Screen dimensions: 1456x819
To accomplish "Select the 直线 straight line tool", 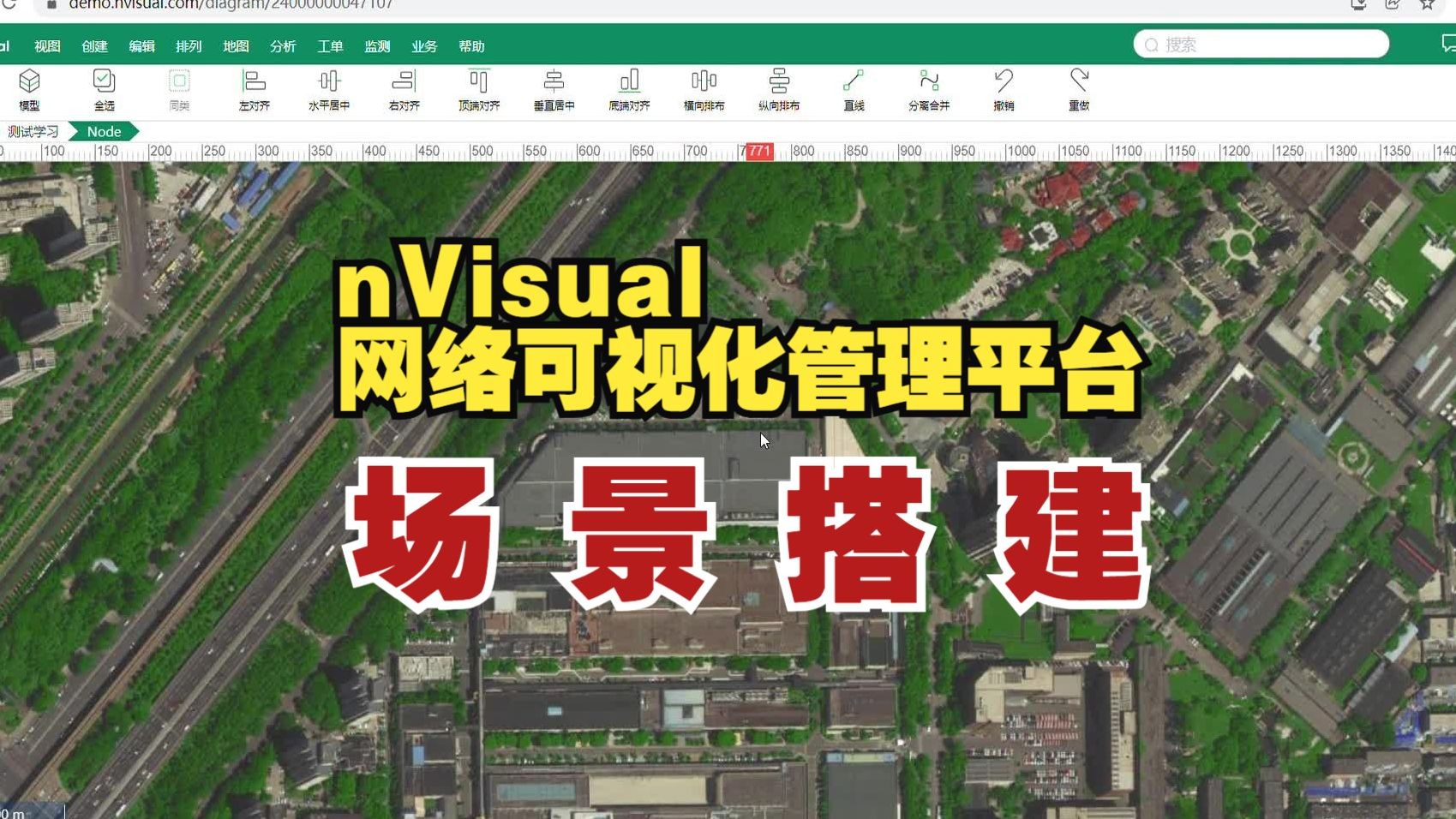I will (x=854, y=89).
